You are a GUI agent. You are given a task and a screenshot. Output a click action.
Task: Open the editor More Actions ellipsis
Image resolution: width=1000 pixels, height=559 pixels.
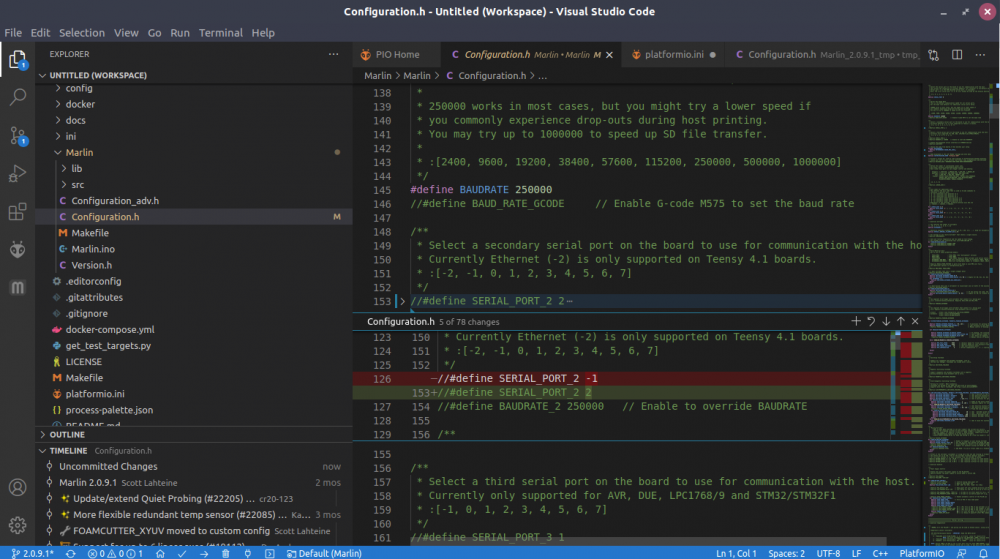[x=980, y=55]
